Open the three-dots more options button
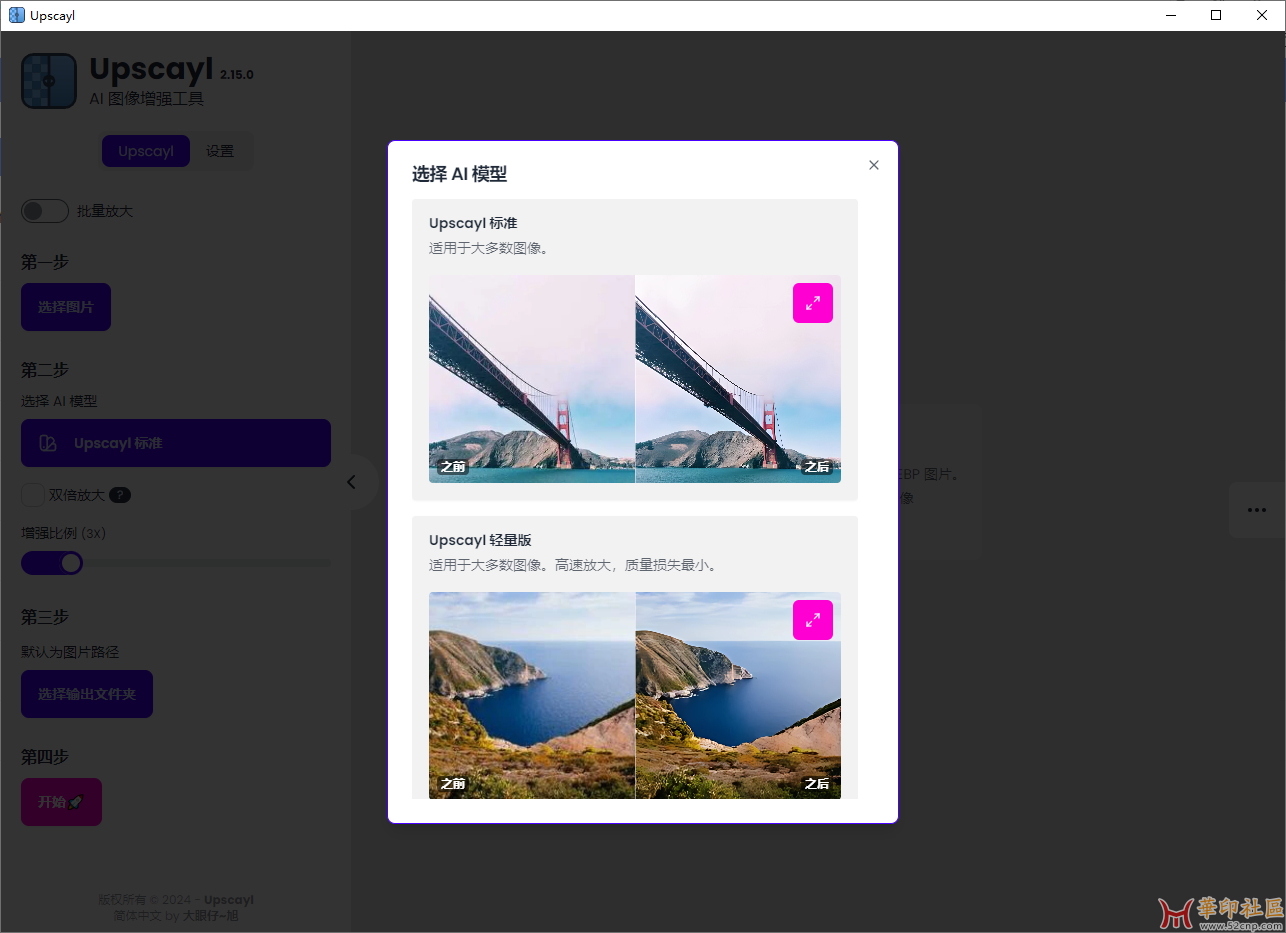This screenshot has width=1286, height=933. point(1256,510)
